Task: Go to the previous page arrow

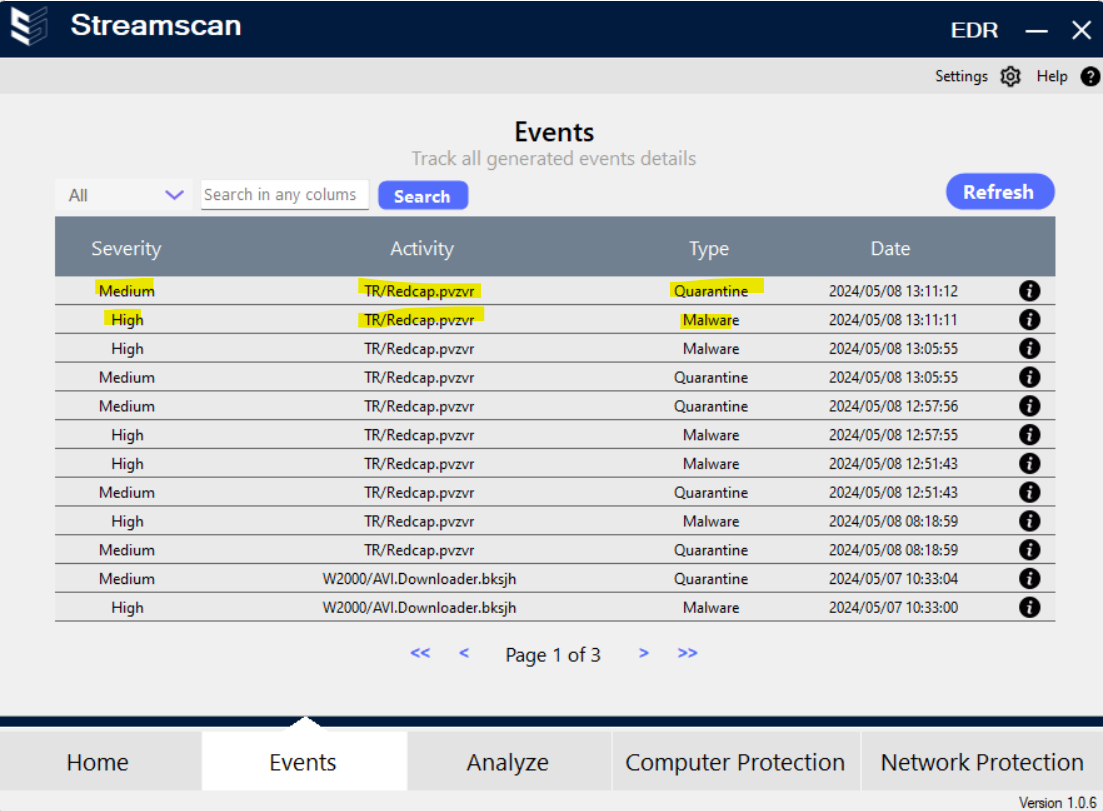Action: pos(464,653)
